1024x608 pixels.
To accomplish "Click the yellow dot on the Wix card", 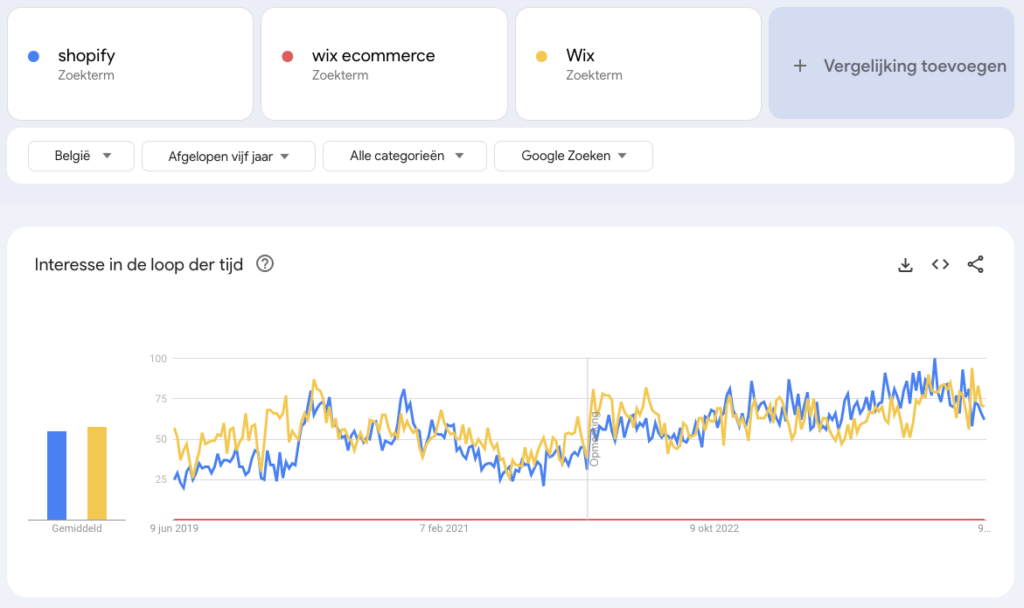I will (544, 55).
